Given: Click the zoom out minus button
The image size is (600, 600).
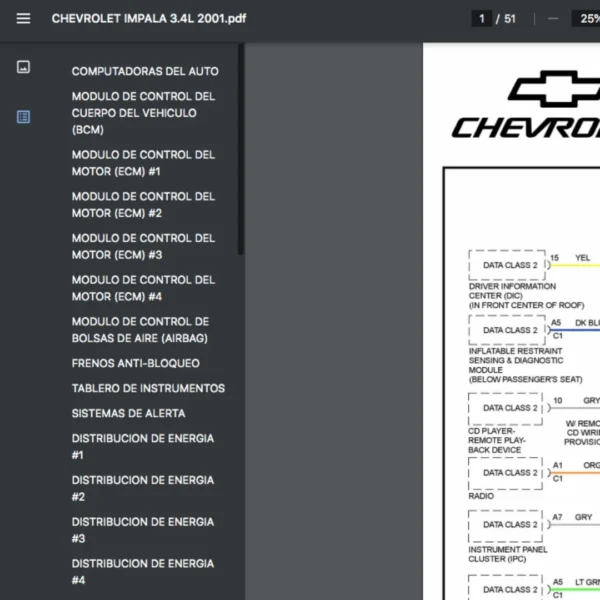Looking at the screenshot, I should click(x=553, y=18).
